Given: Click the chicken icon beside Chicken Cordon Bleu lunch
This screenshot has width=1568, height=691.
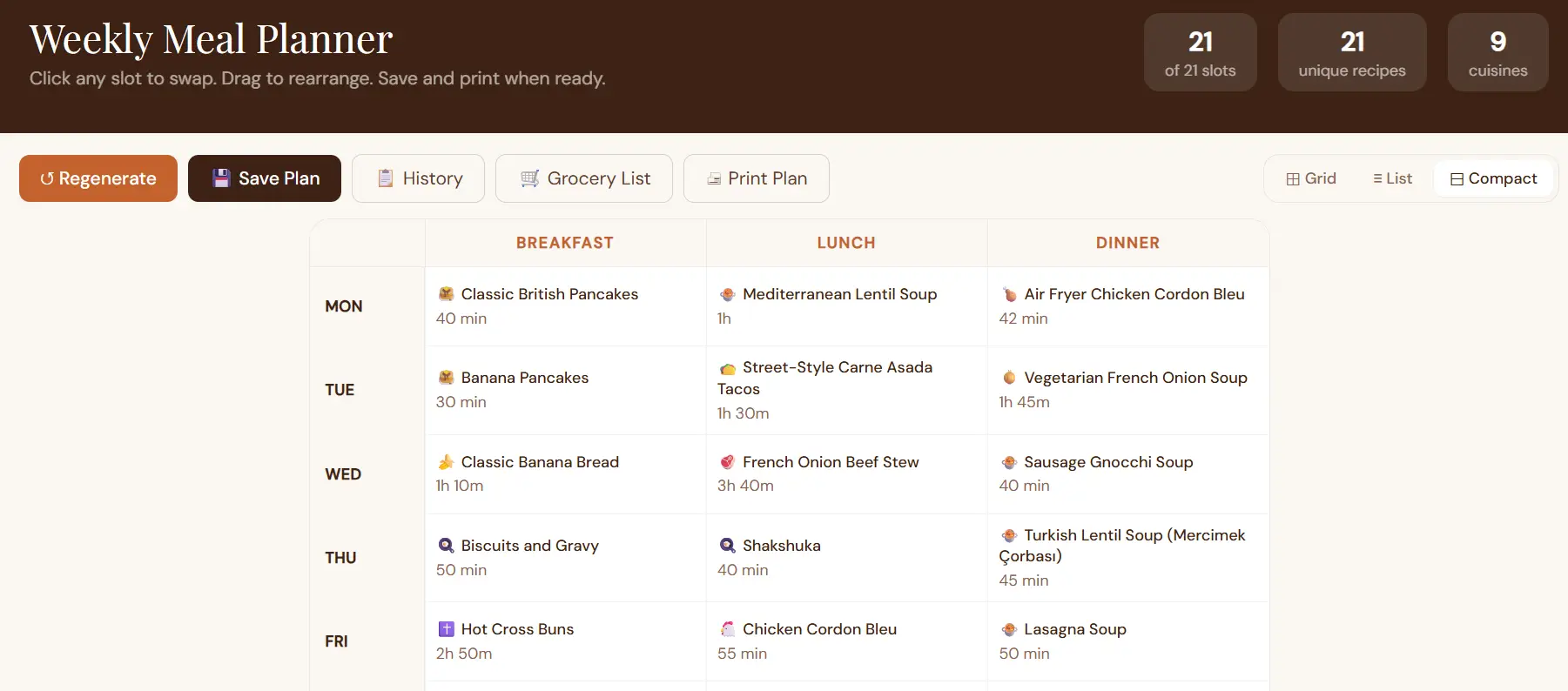Looking at the screenshot, I should (x=728, y=629).
